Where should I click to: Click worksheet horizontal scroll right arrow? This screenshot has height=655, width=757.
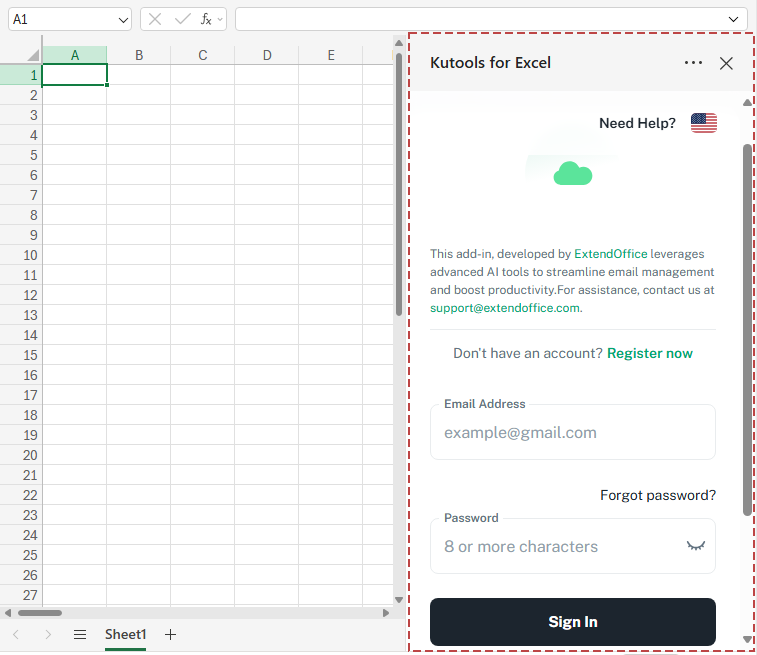point(386,613)
